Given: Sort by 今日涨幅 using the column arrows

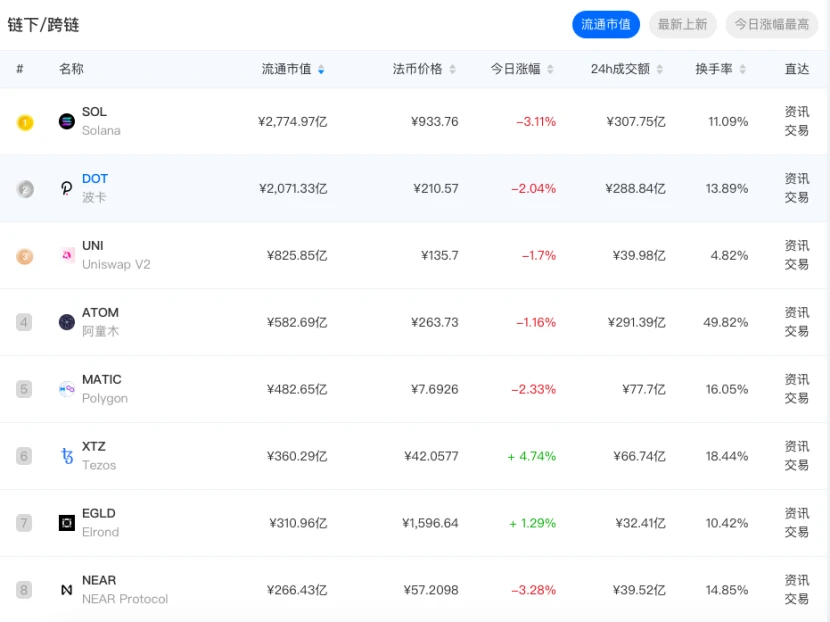Looking at the screenshot, I should [550, 69].
